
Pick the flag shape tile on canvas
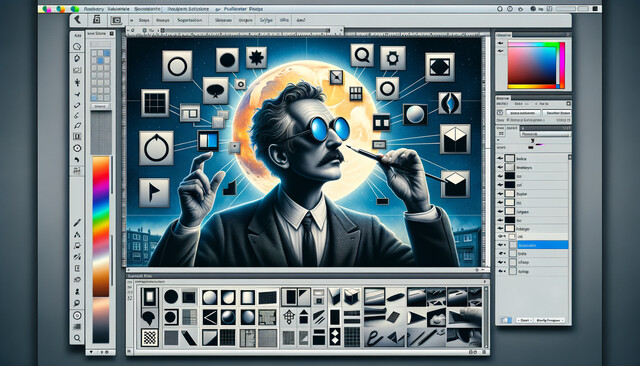tap(154, 192)
